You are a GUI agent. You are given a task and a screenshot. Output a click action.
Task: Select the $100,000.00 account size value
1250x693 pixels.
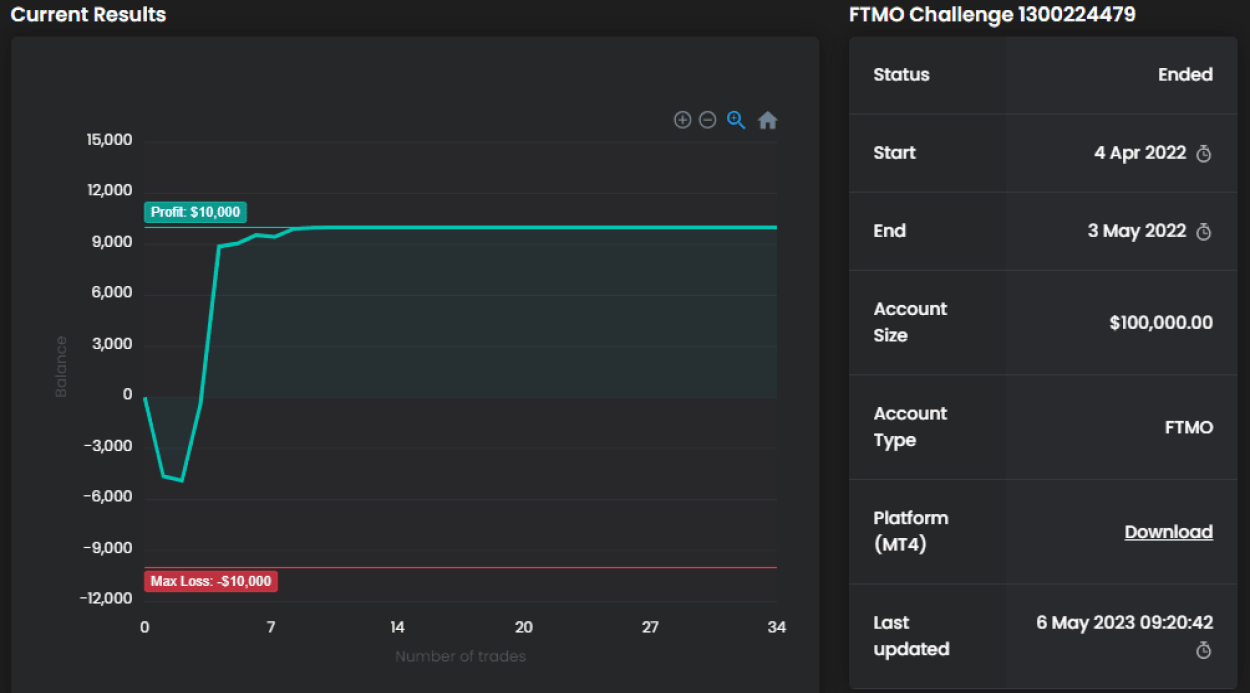click(1161, 322)
